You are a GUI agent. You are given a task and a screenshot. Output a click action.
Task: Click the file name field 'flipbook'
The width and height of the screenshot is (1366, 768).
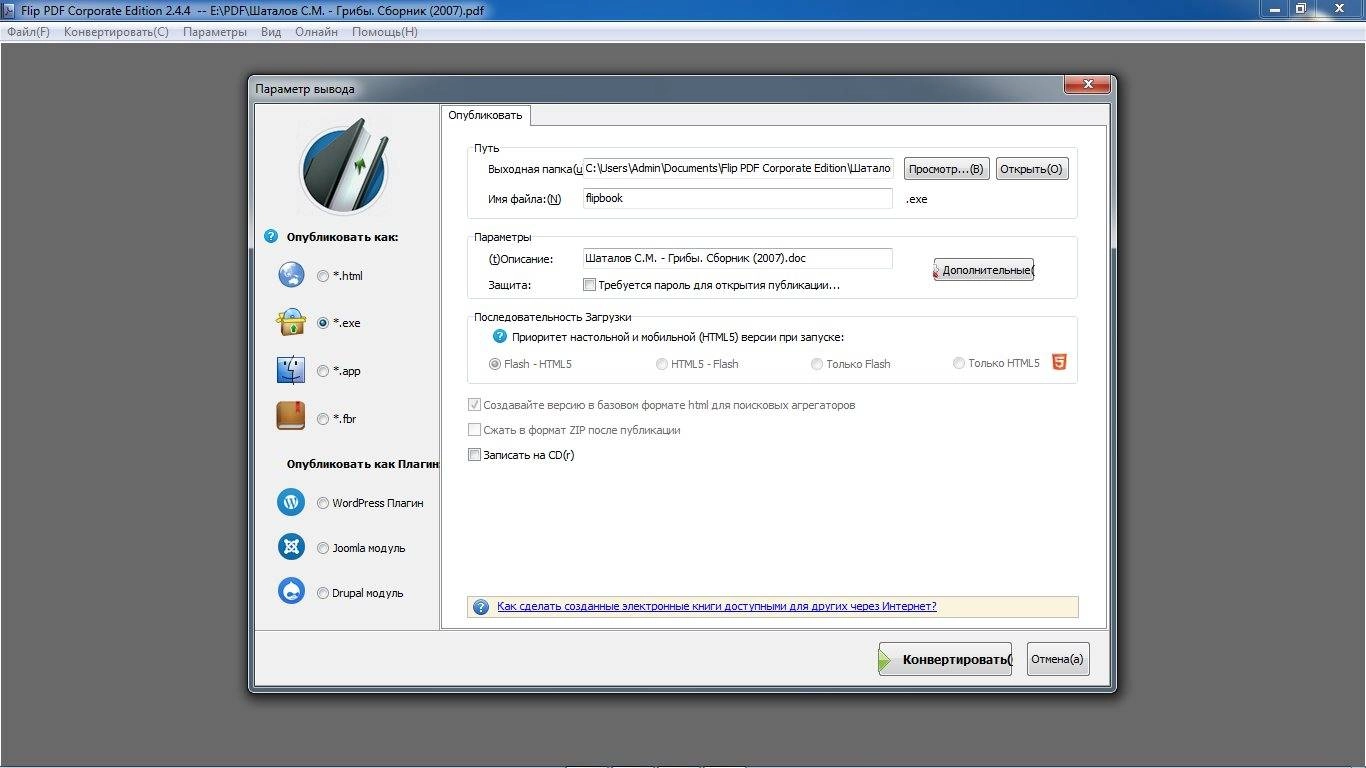[x=737, y=198]
